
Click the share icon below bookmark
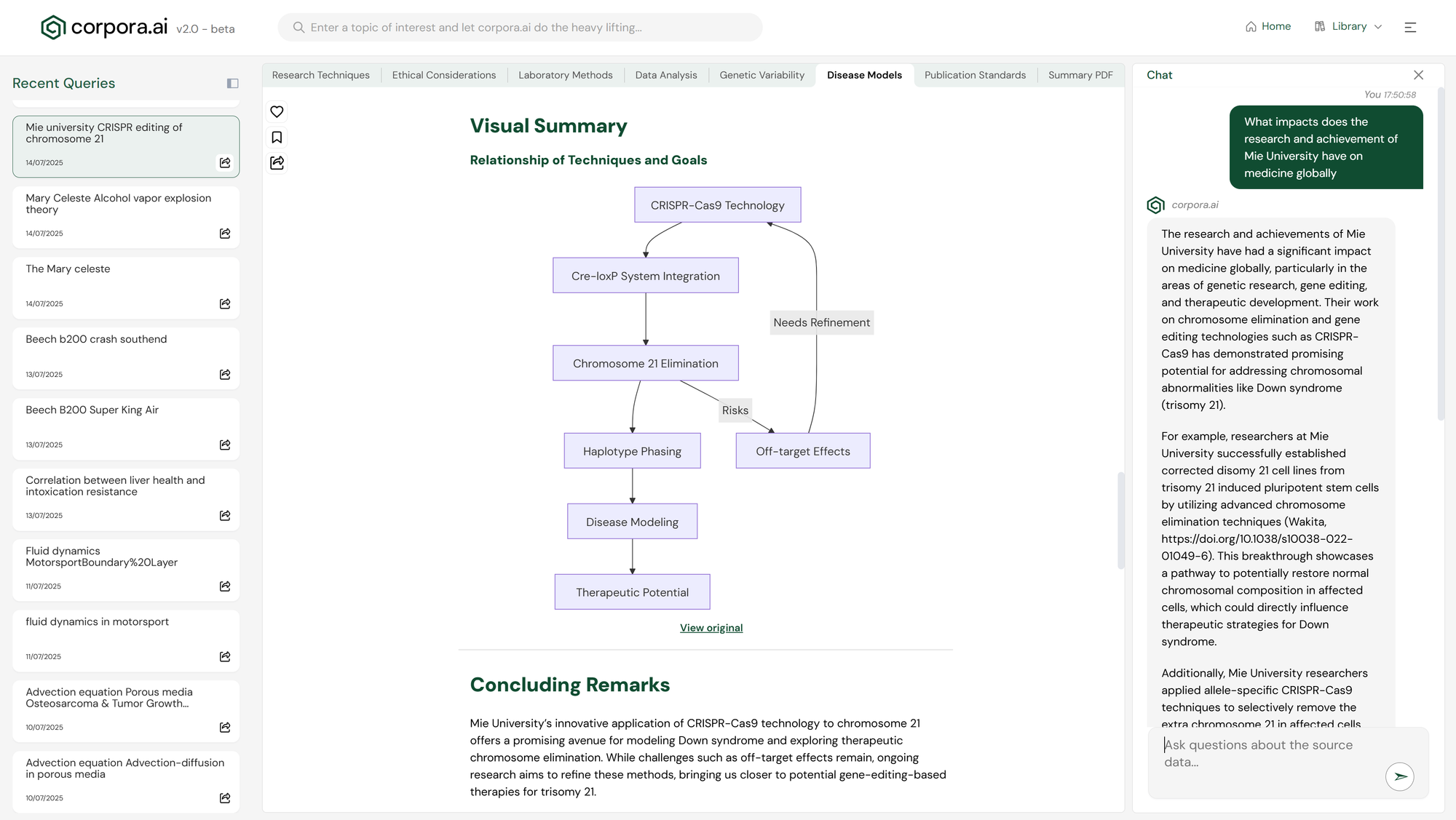[x=277, y=163]
